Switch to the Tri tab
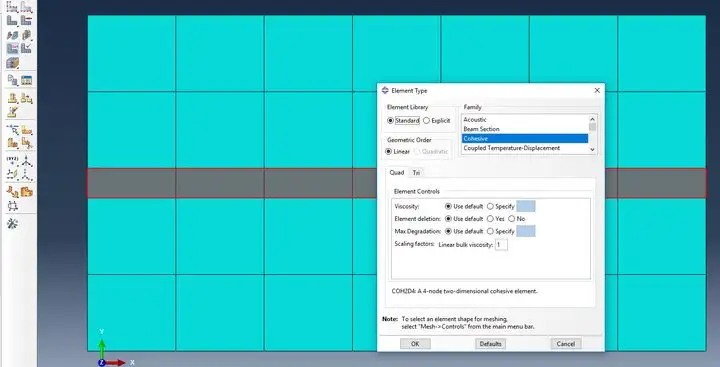 pyautogui.click(x=416, y=173)
